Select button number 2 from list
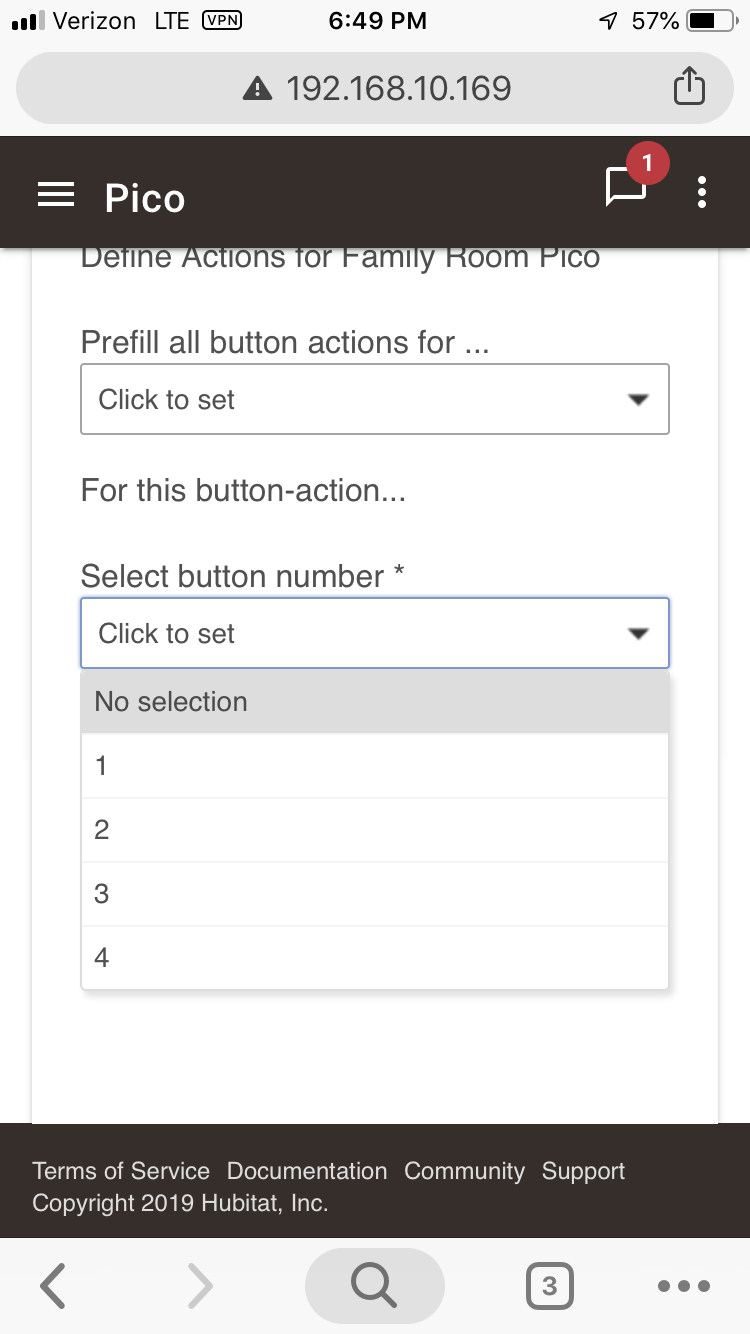 pos(375,830)
